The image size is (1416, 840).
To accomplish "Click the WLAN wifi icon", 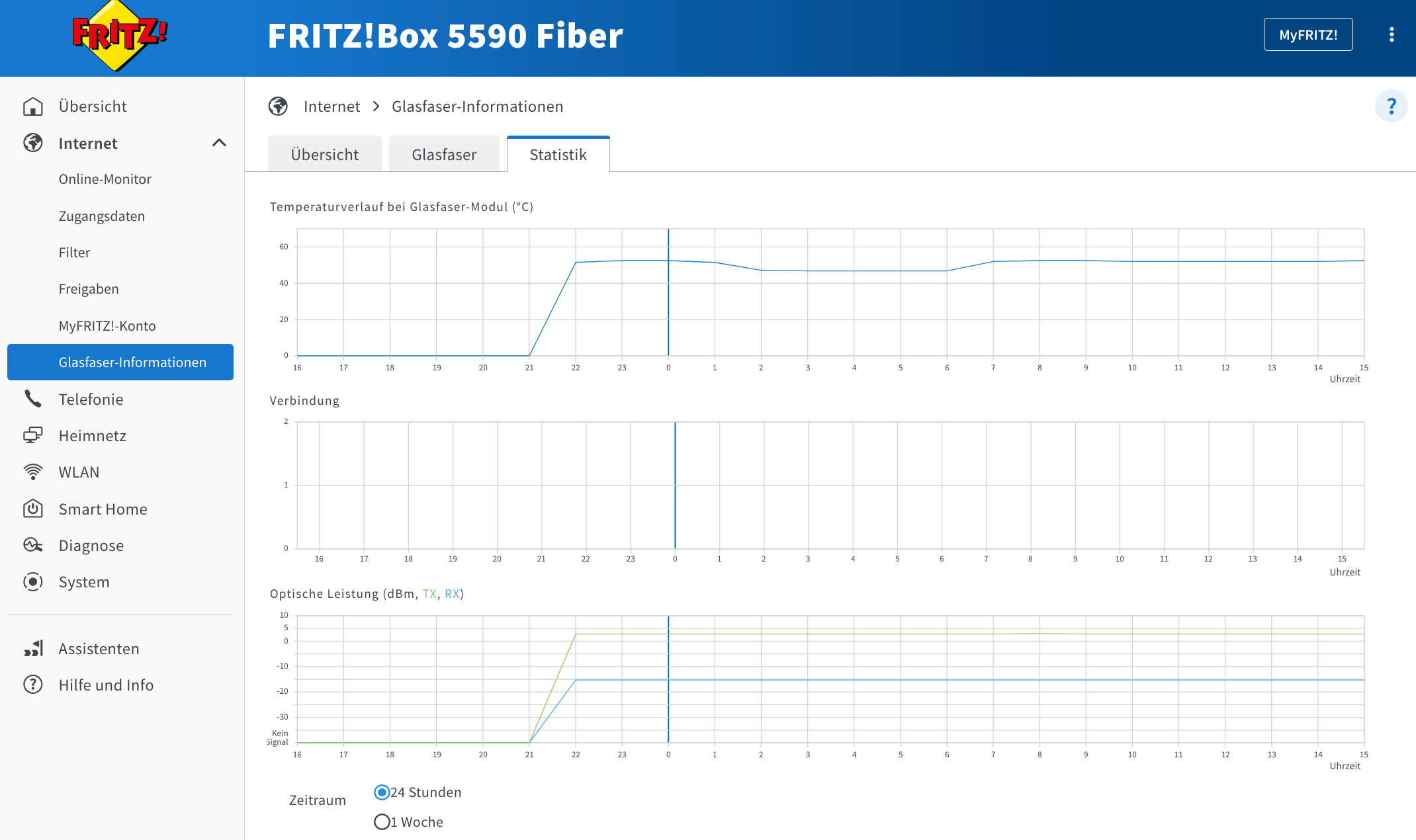I will (32, 472).
